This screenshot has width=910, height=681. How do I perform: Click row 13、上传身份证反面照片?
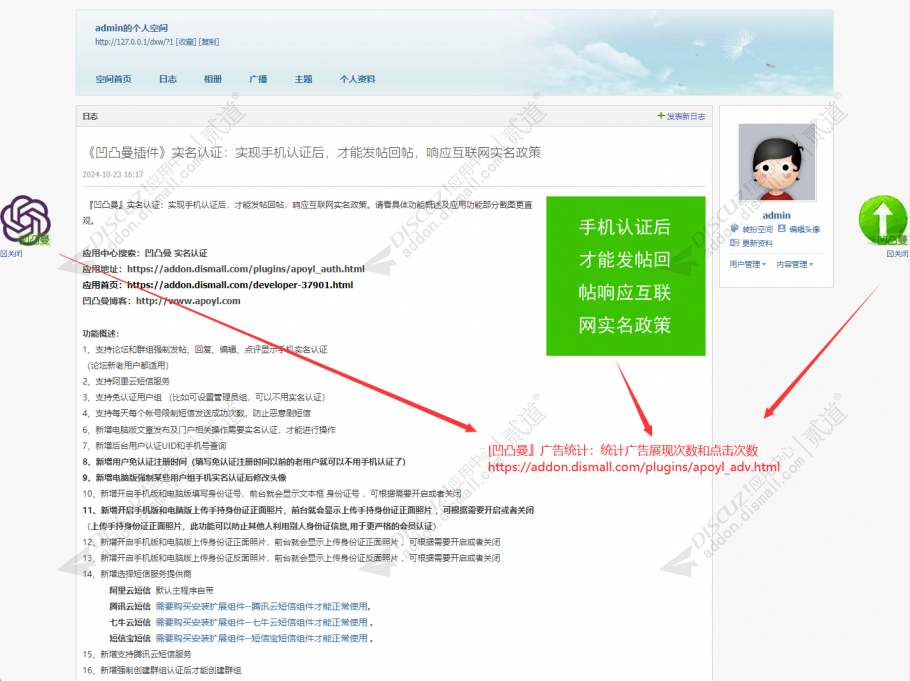click(x=291, y=558)
